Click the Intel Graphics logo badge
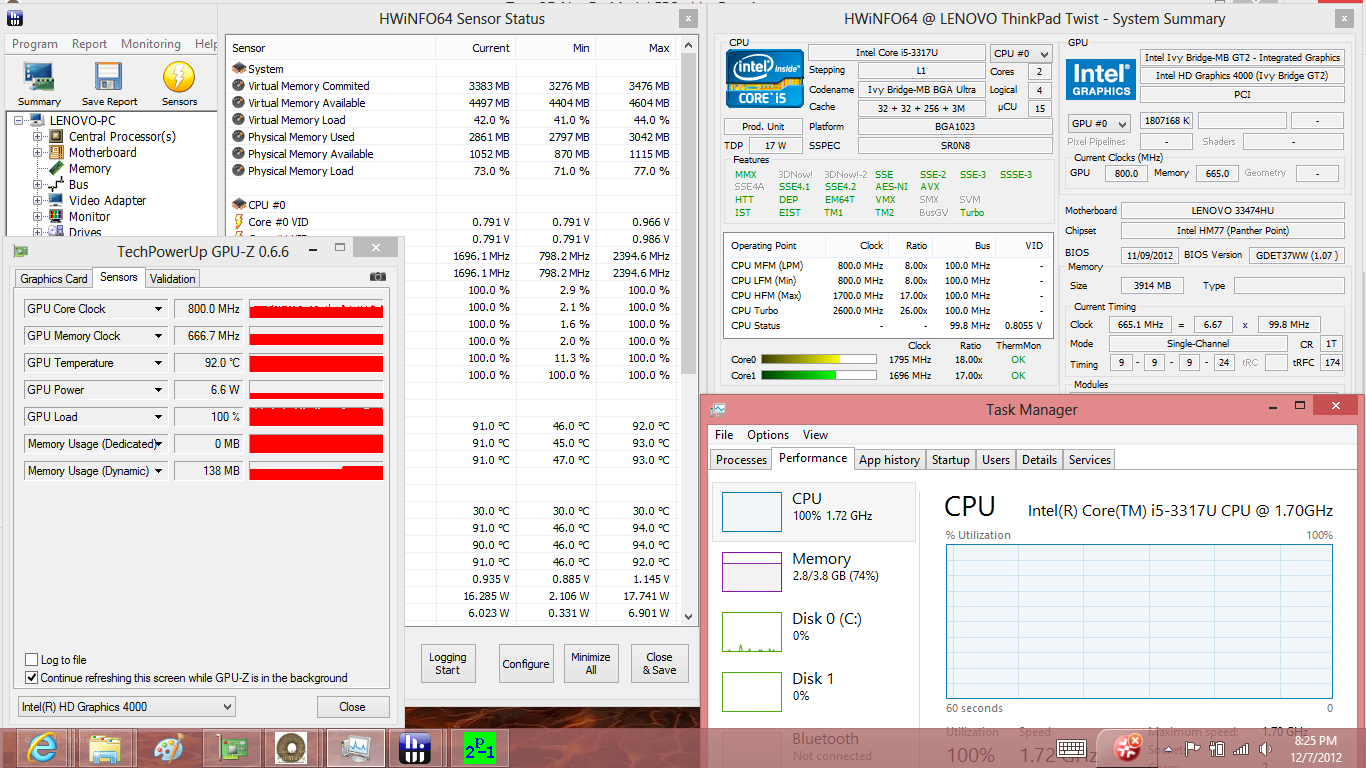1366x768 pixels. [x=1101, y=81]
